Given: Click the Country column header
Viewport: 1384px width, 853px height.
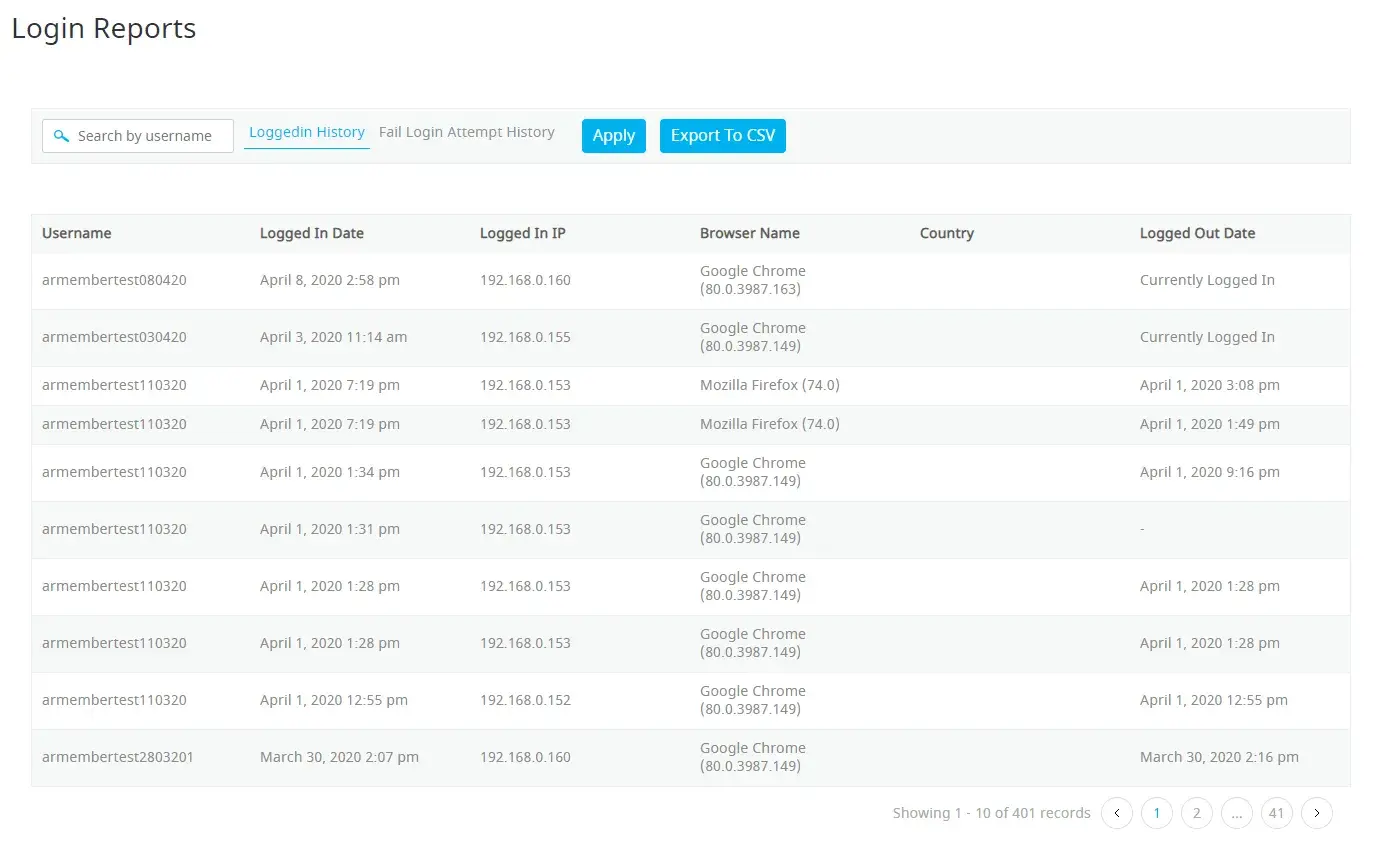Looking at the screenshot, I should [946, 233].
